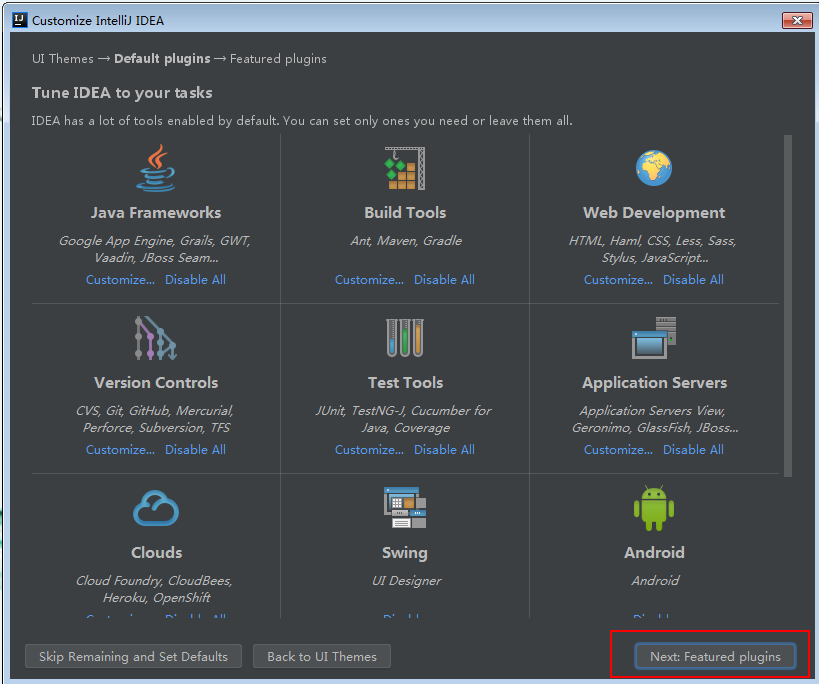Click the 'Tune IDEA to your tasks' heading
The width and height of the screenshot is (819, 684).
click(122, 93)
